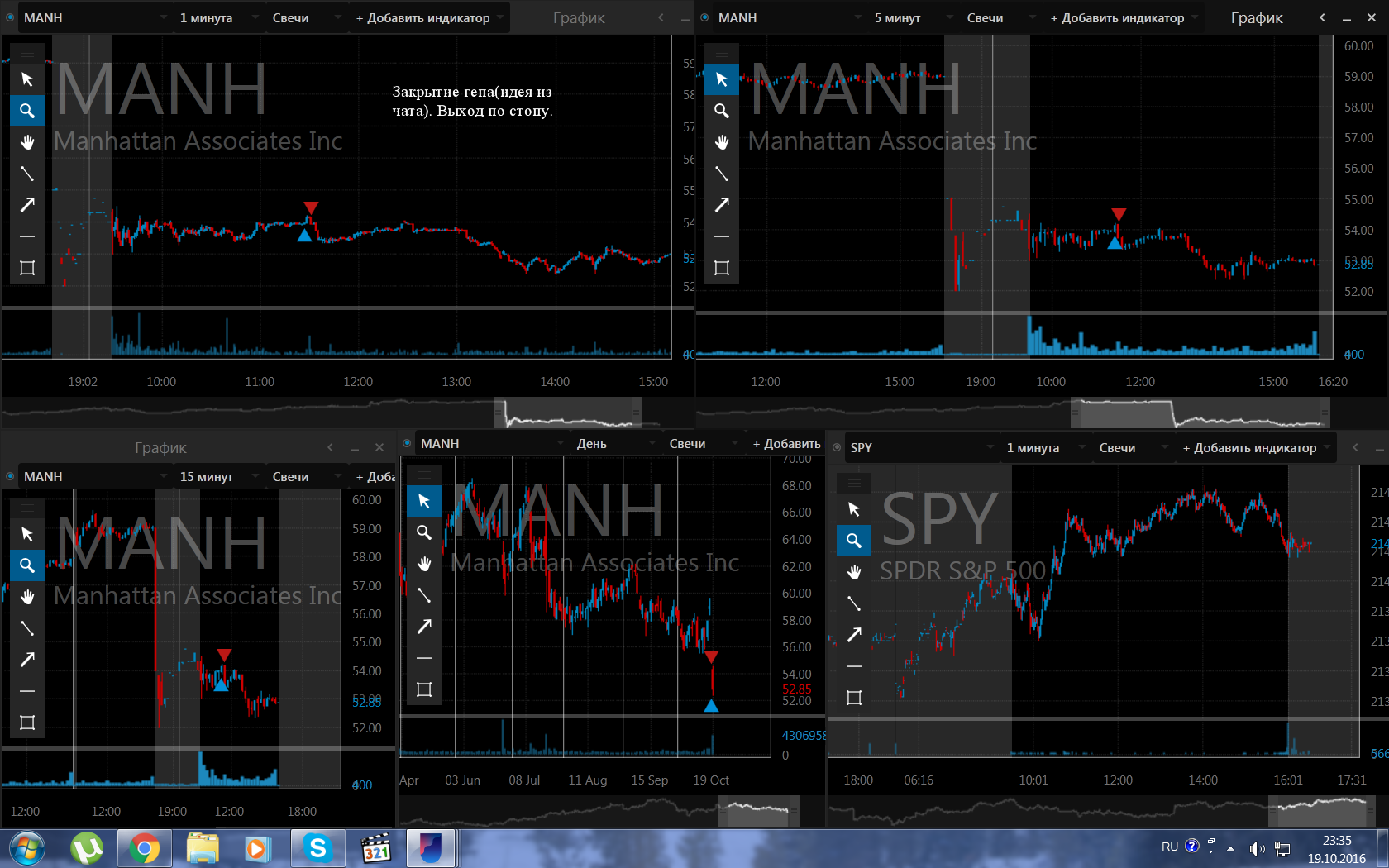Open '+ Добавить индикатор' in SPY panel
Viewport: 1389px width, 868px height.
[1255, 447]
